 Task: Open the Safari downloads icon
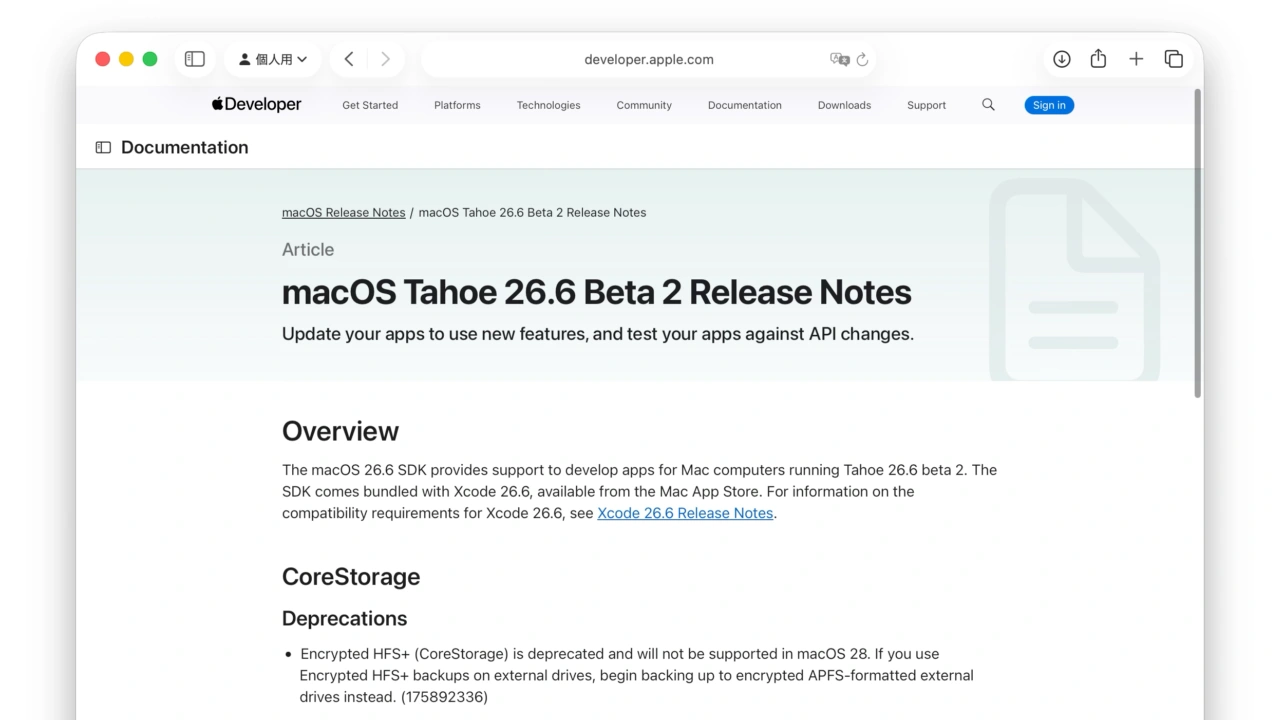coord(1062,59)
